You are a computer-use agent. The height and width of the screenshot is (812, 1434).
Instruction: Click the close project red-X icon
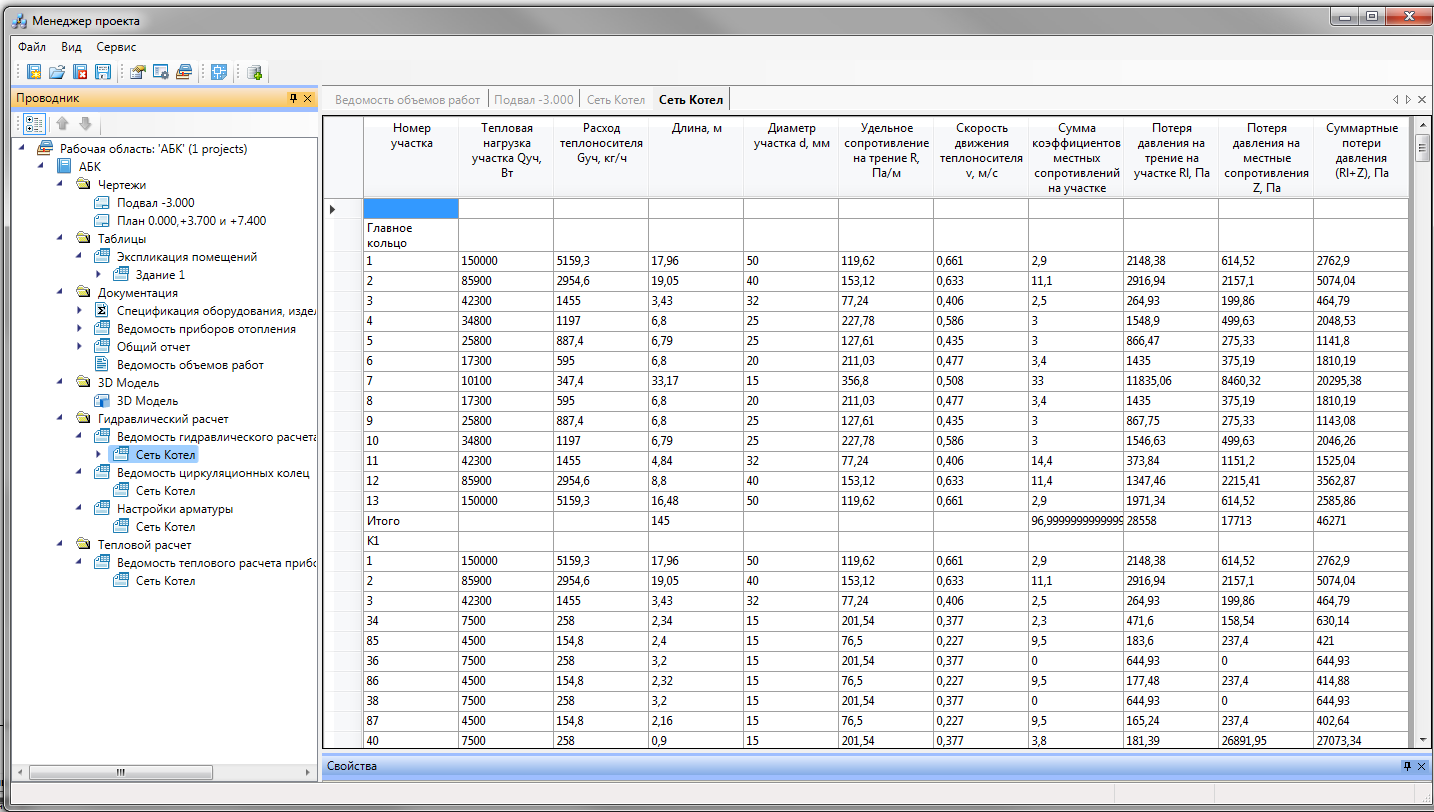click(x=80, y=72)
